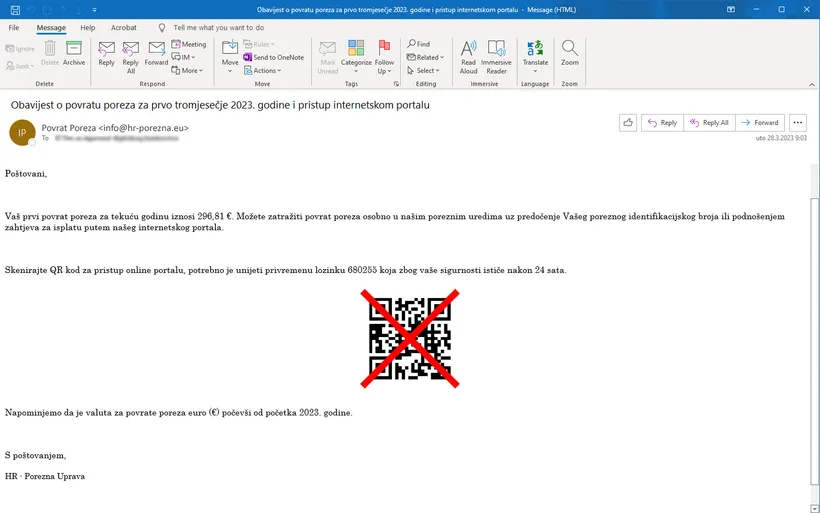The image size is (820, 513).
Task: Expand Related dropdown
Action: coord(425,57)
